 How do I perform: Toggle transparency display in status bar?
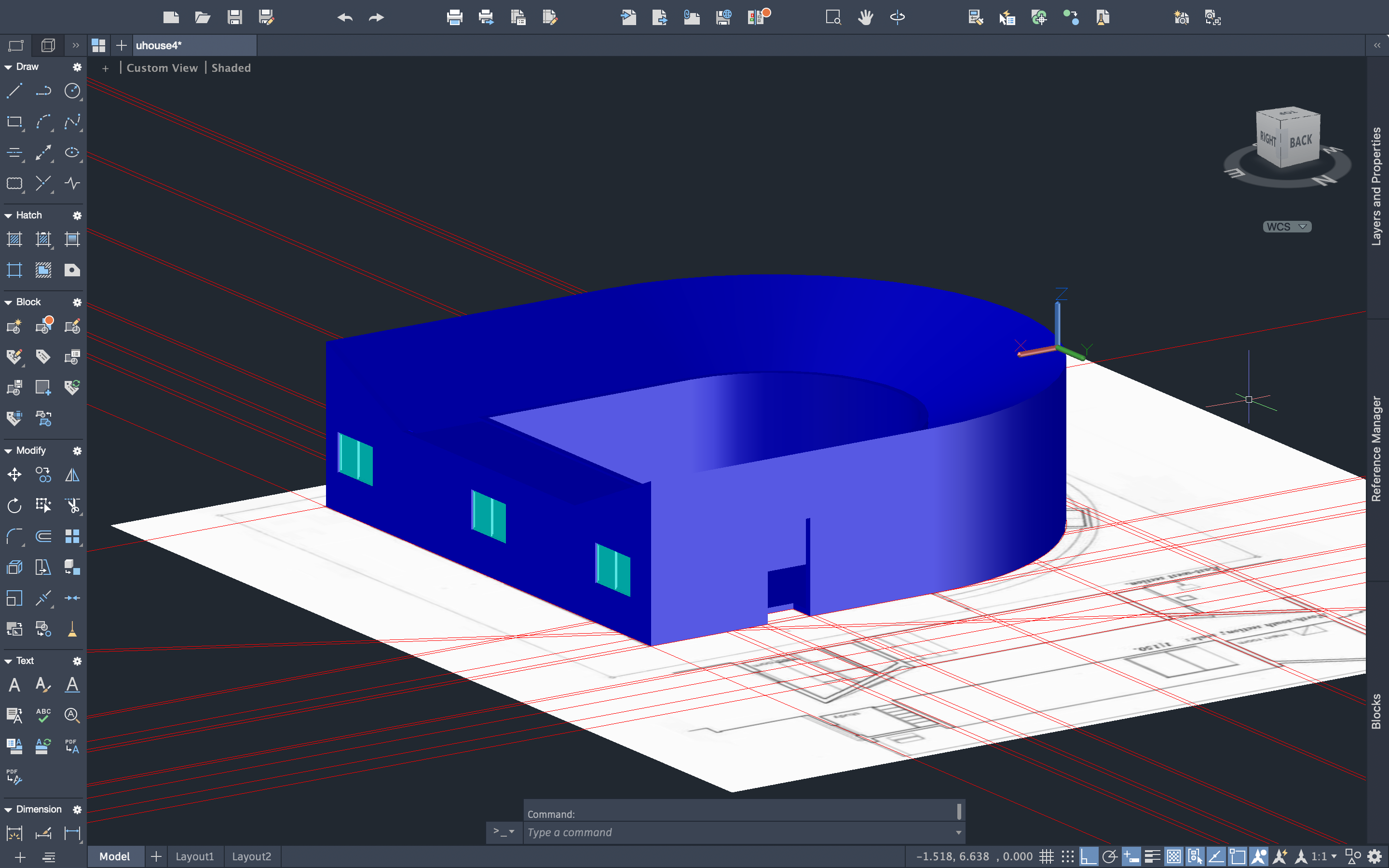coord(1174,856)
